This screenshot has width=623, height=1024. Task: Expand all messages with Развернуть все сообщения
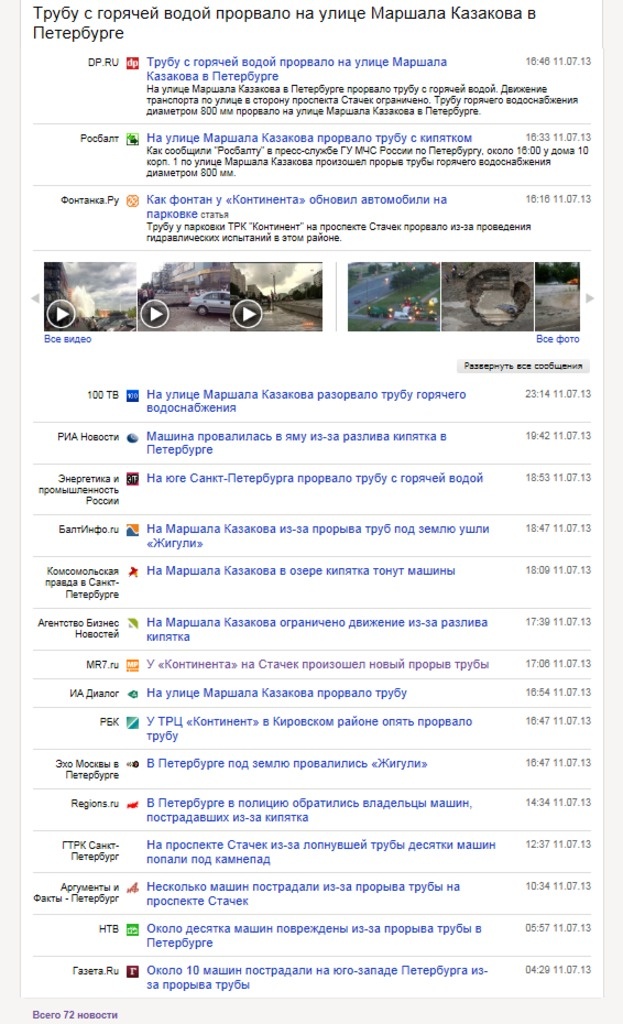(x=523, y=367)
